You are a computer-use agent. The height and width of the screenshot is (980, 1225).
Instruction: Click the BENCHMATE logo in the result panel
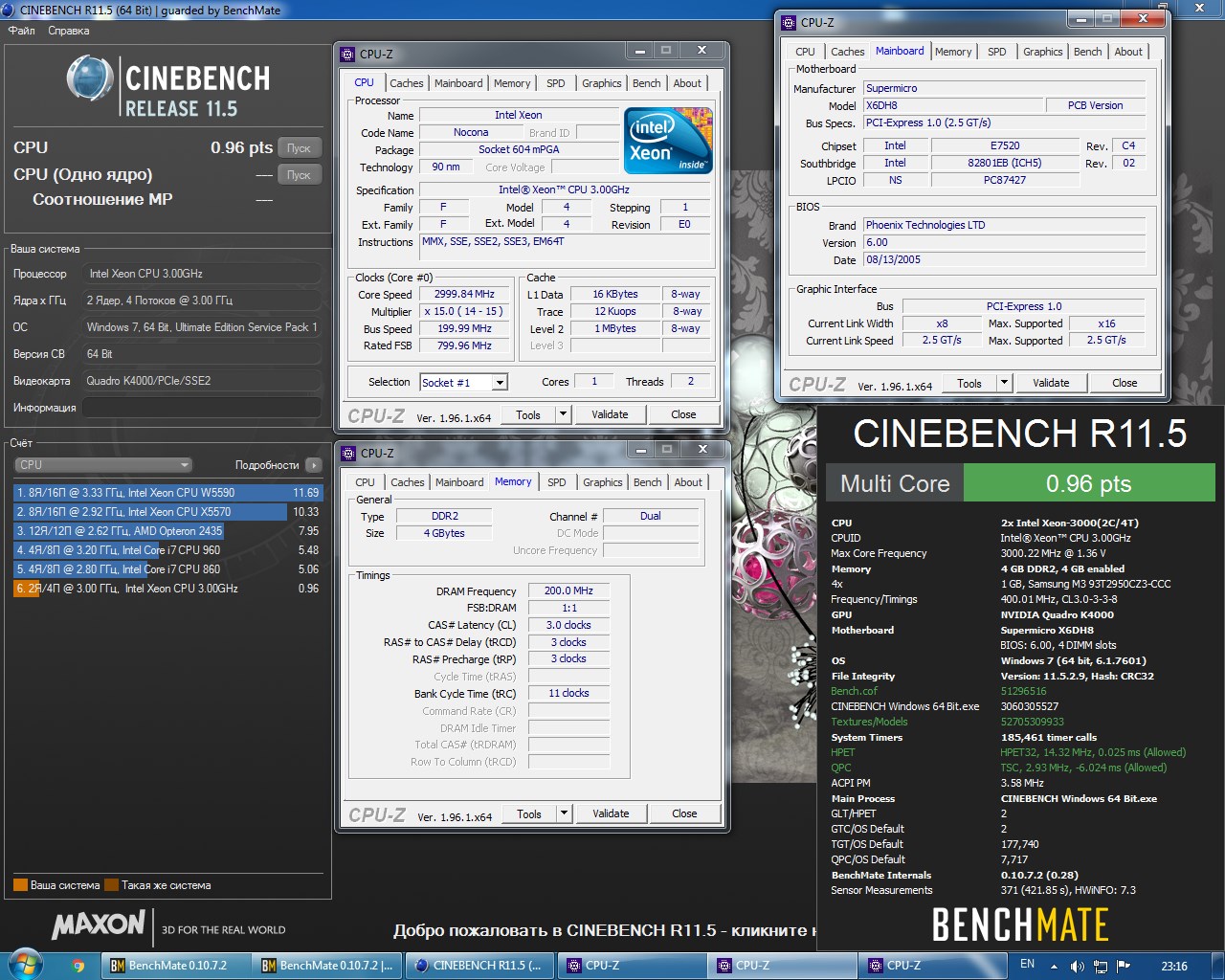pos(1020,925)
